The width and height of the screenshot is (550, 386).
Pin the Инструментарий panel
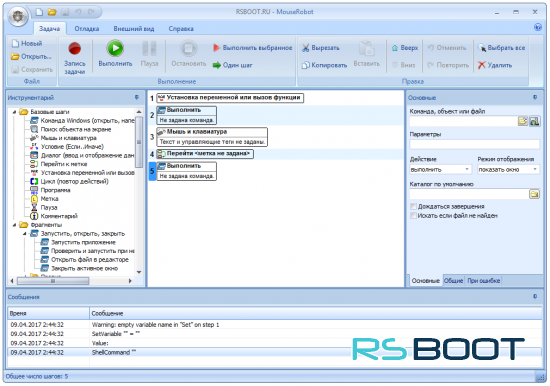[137, 98]
